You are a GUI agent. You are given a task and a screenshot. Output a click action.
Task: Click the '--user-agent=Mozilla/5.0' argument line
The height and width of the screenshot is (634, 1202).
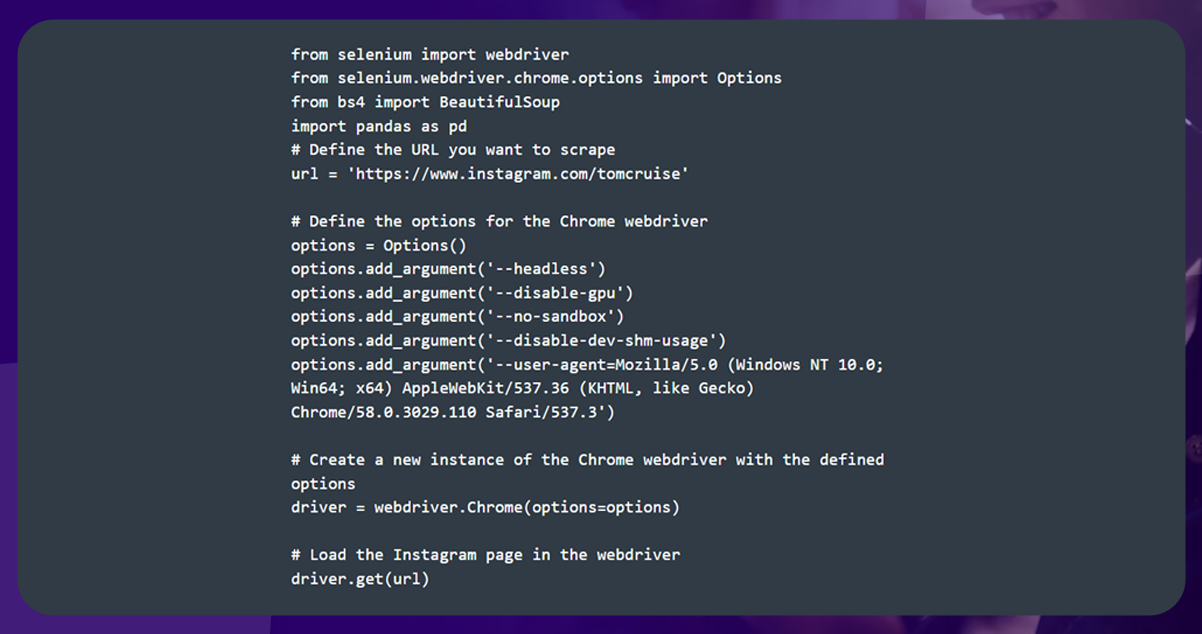point(587,365)
